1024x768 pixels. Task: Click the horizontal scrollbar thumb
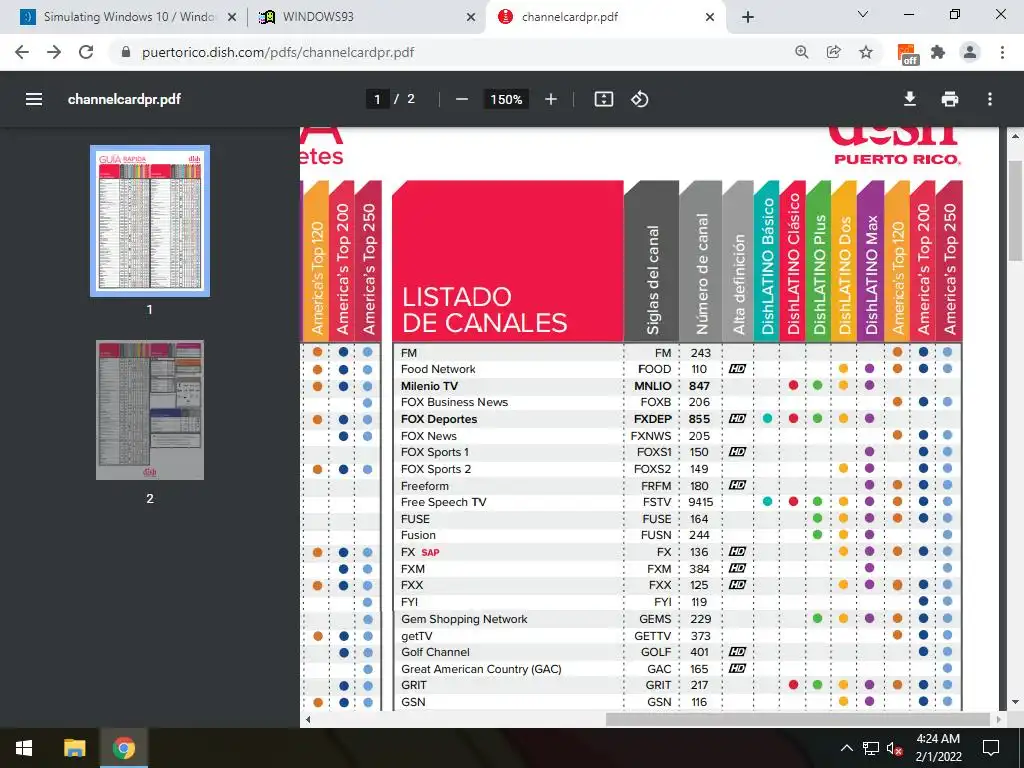[798, 719]
